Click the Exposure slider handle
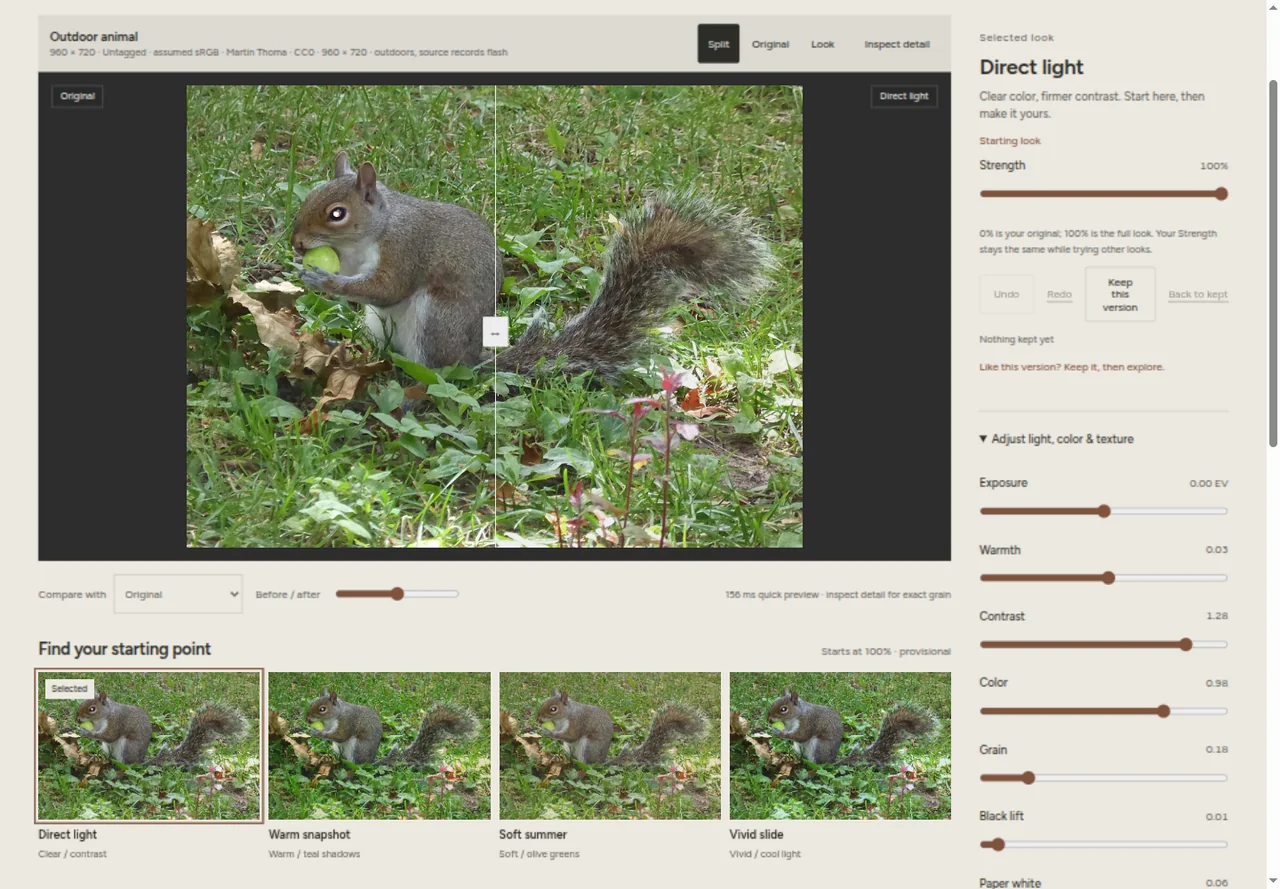The width and height of the screenshot is (1280, 889). click(x=1104, y=511)
